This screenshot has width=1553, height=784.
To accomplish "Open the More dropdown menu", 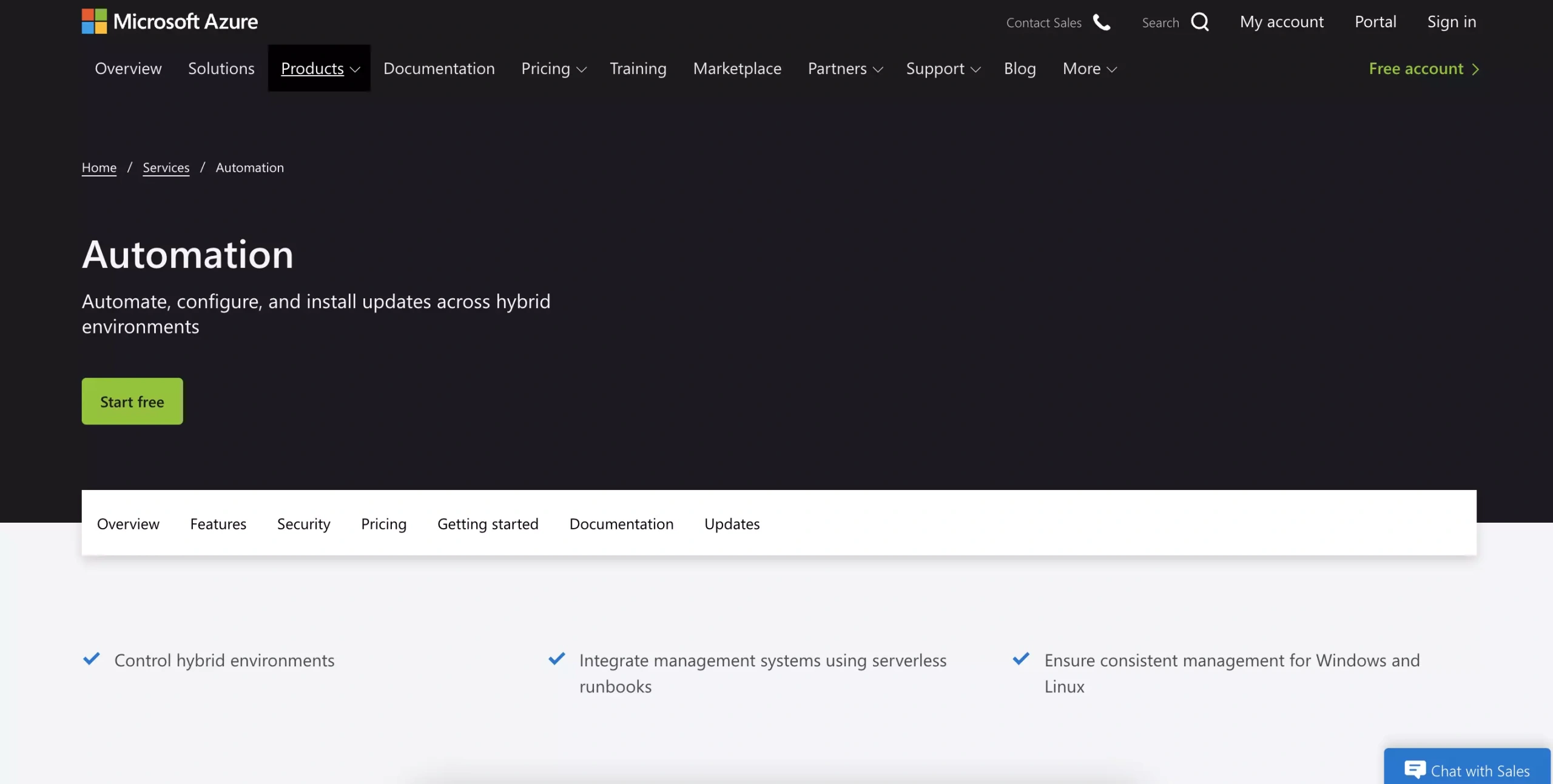I will (x=1089, y=69).
